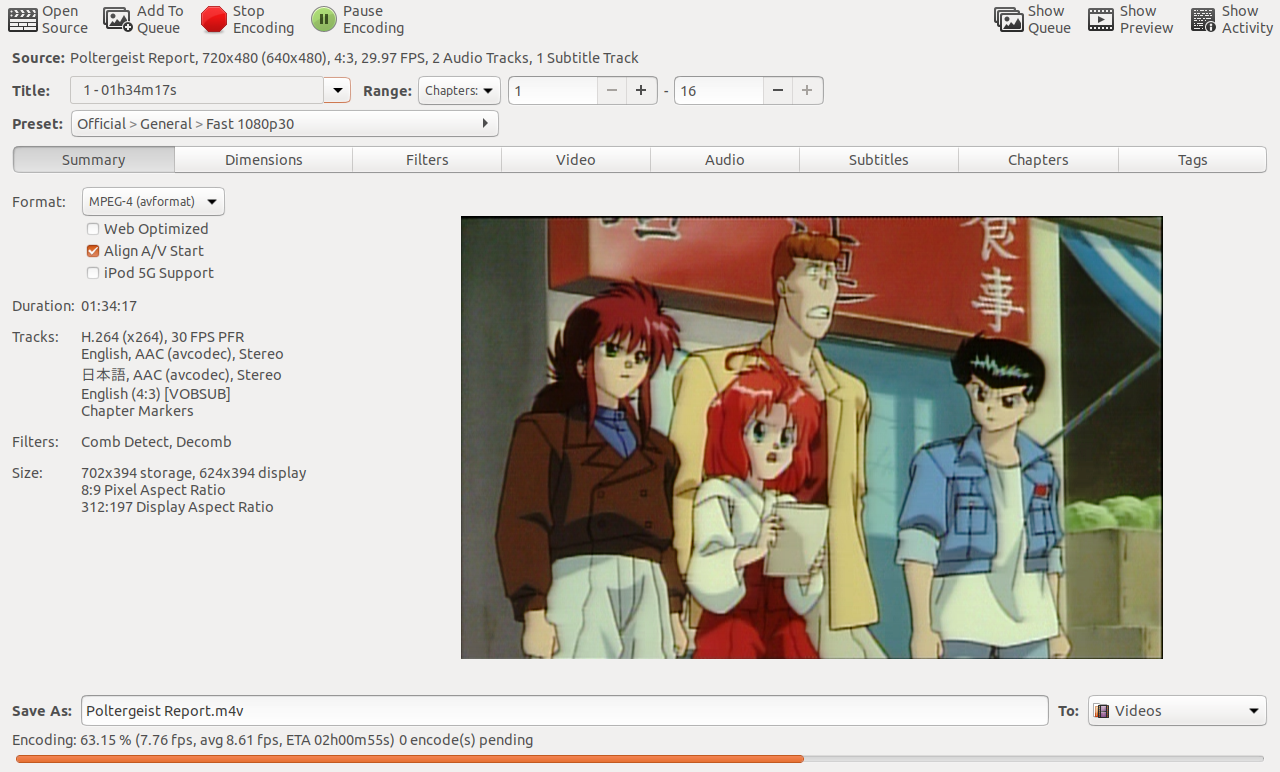The height and width of the screenshot is (772, 1280).
Task: Click the encoding progress bar
Action: pos(640,759)
